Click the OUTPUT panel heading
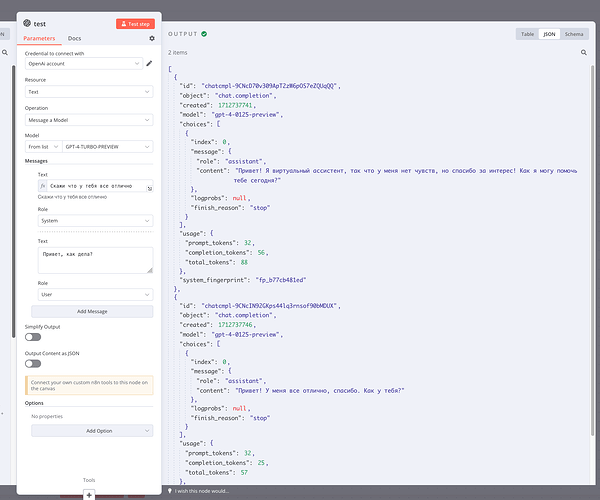The image size is (600, 500). (183, 34)
